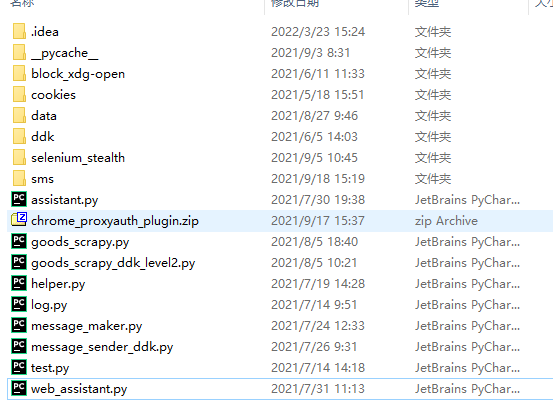Click the cookies folder icon

point(19,94)
